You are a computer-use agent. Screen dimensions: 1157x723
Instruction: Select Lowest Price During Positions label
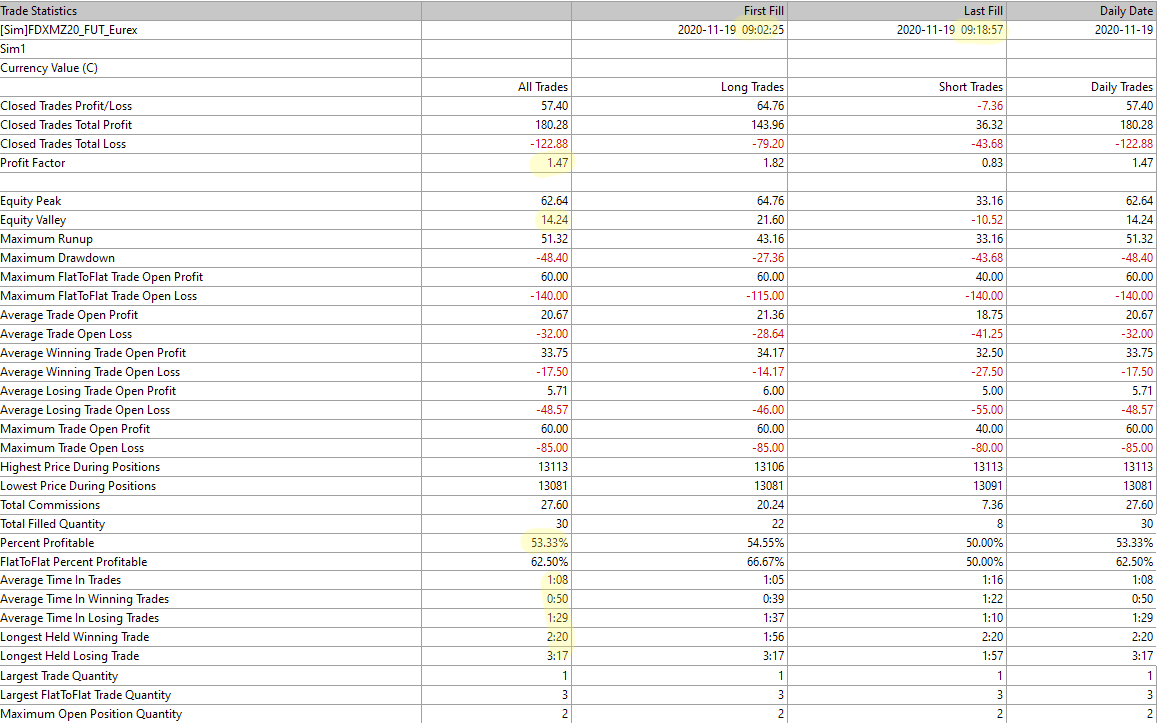point(78,486)
